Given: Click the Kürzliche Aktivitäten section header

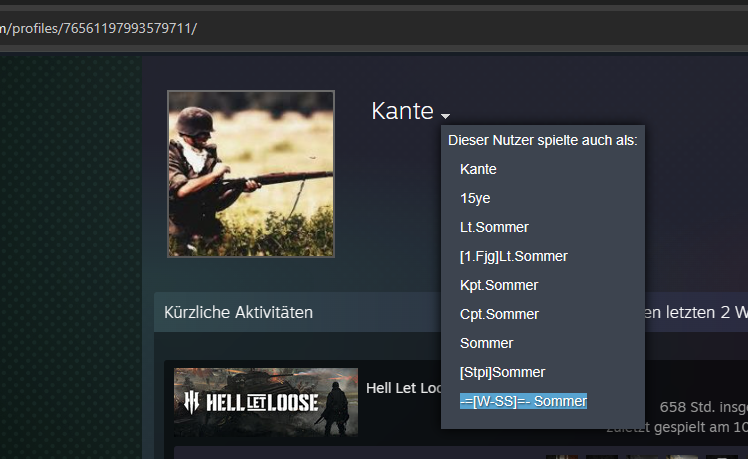Looking at the screenshot, I should tap(239, 313).
